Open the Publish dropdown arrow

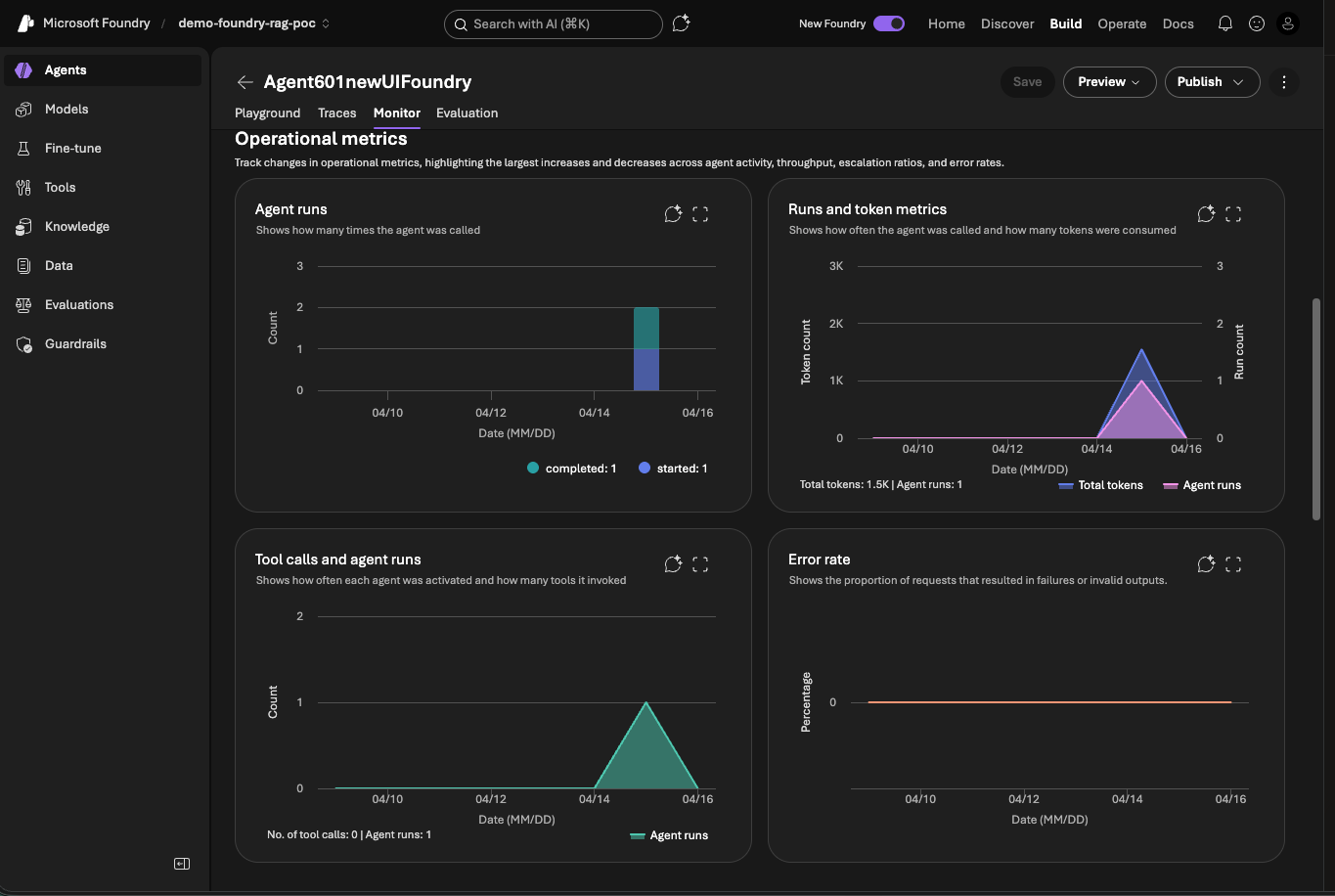pos(1238,82)
